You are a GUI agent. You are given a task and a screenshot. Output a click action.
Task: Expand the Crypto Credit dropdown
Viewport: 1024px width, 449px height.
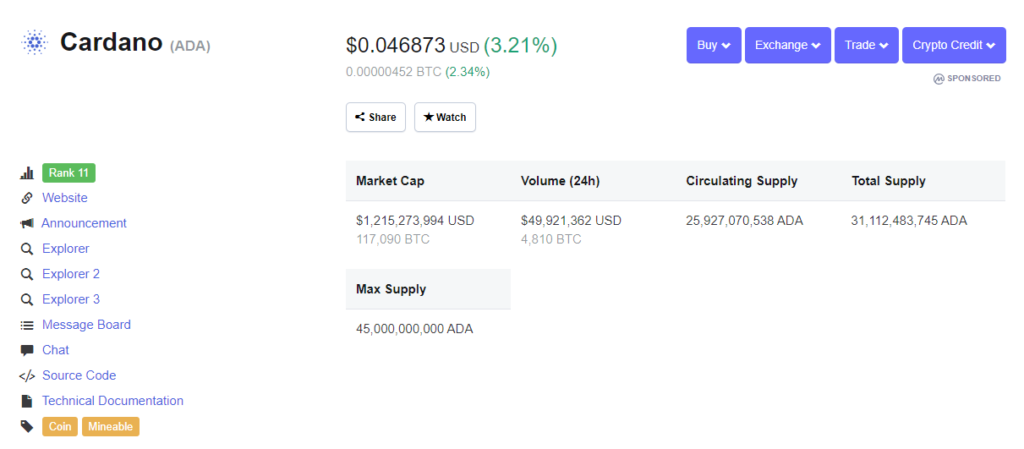pyautogui.click(x=954, y=45)
